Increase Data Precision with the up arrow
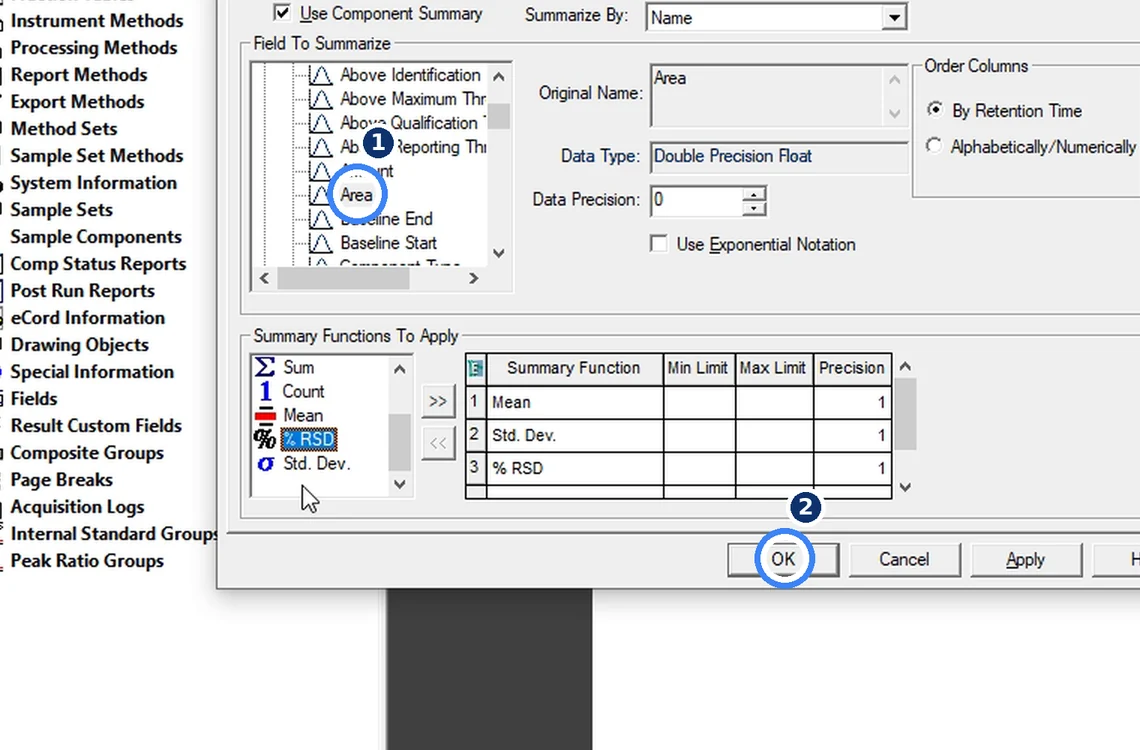The height and width of the screenshot is (750, 1140). coord(755,194)
